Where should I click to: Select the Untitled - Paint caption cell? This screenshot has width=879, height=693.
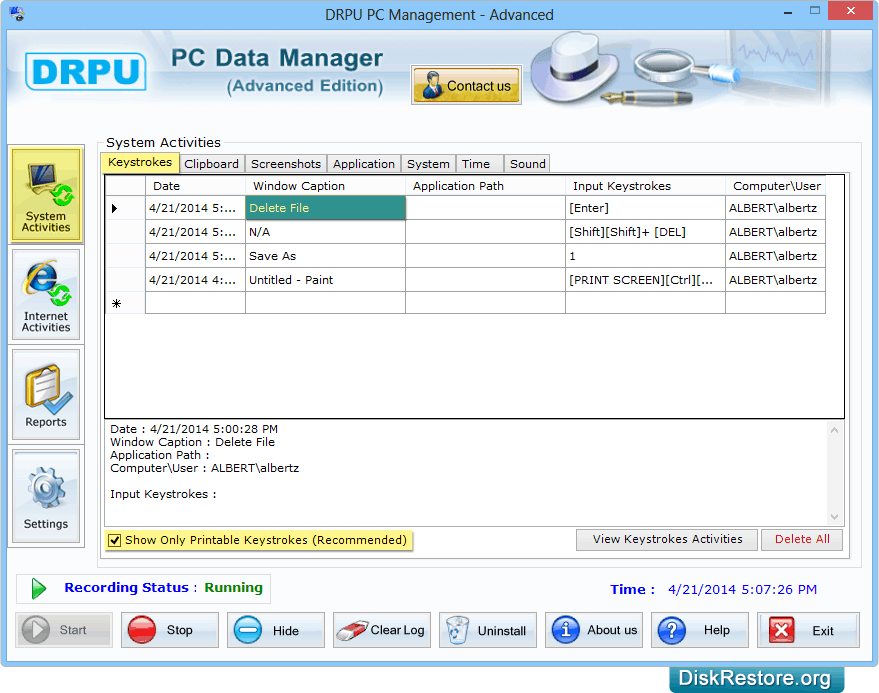pos(325,280)
